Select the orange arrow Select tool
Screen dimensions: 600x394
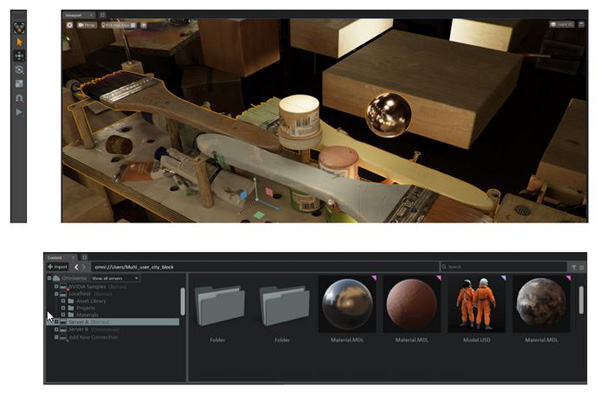[x=19, y=42]
